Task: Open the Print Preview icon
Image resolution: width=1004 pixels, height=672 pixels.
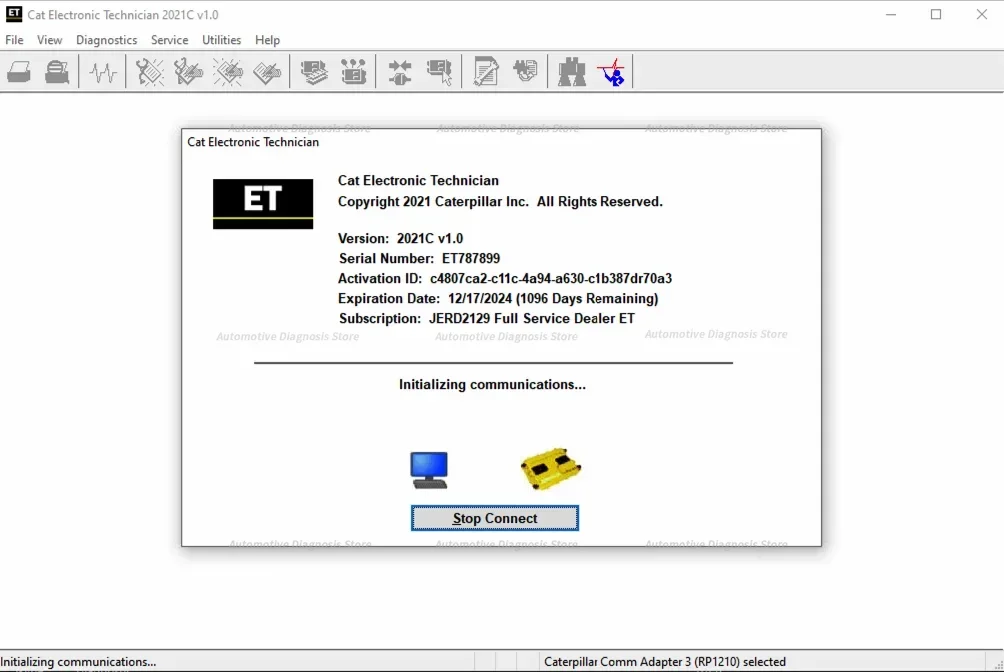Action: tap(57, 71)
